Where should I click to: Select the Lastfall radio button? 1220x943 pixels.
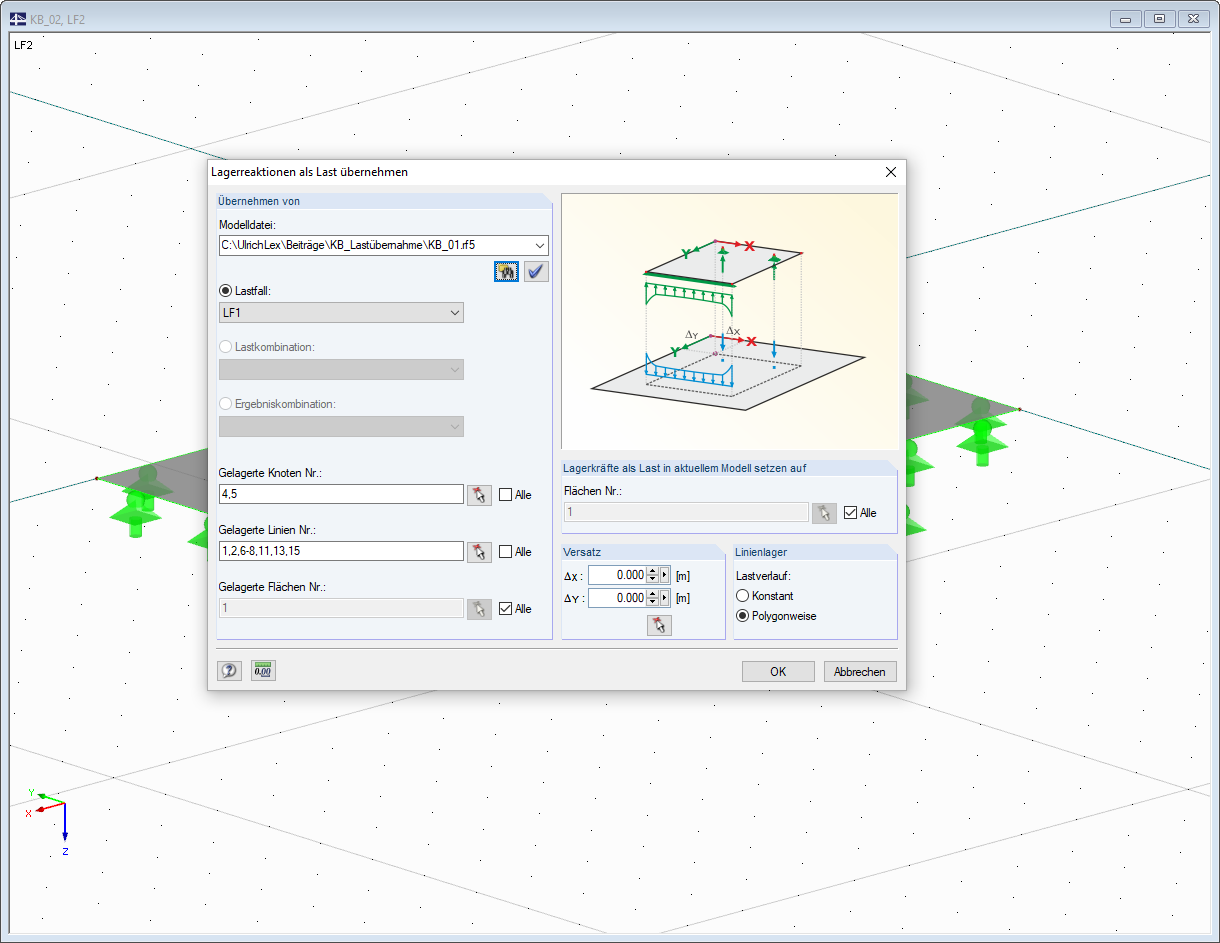[x=226, y=290]
